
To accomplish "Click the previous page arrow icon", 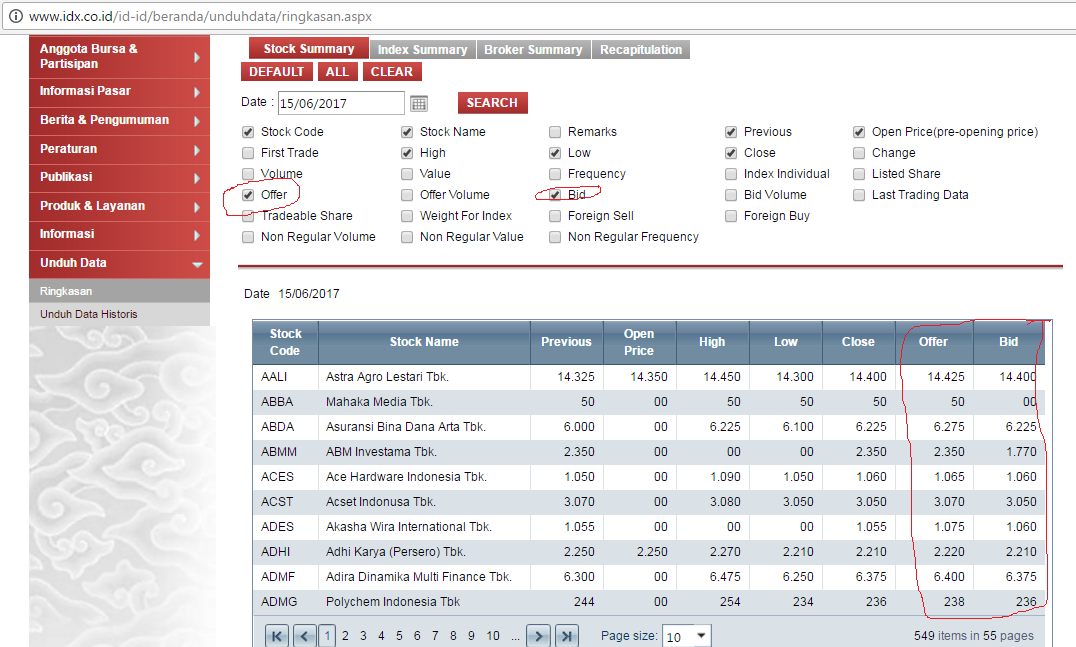I will point(302,635).
